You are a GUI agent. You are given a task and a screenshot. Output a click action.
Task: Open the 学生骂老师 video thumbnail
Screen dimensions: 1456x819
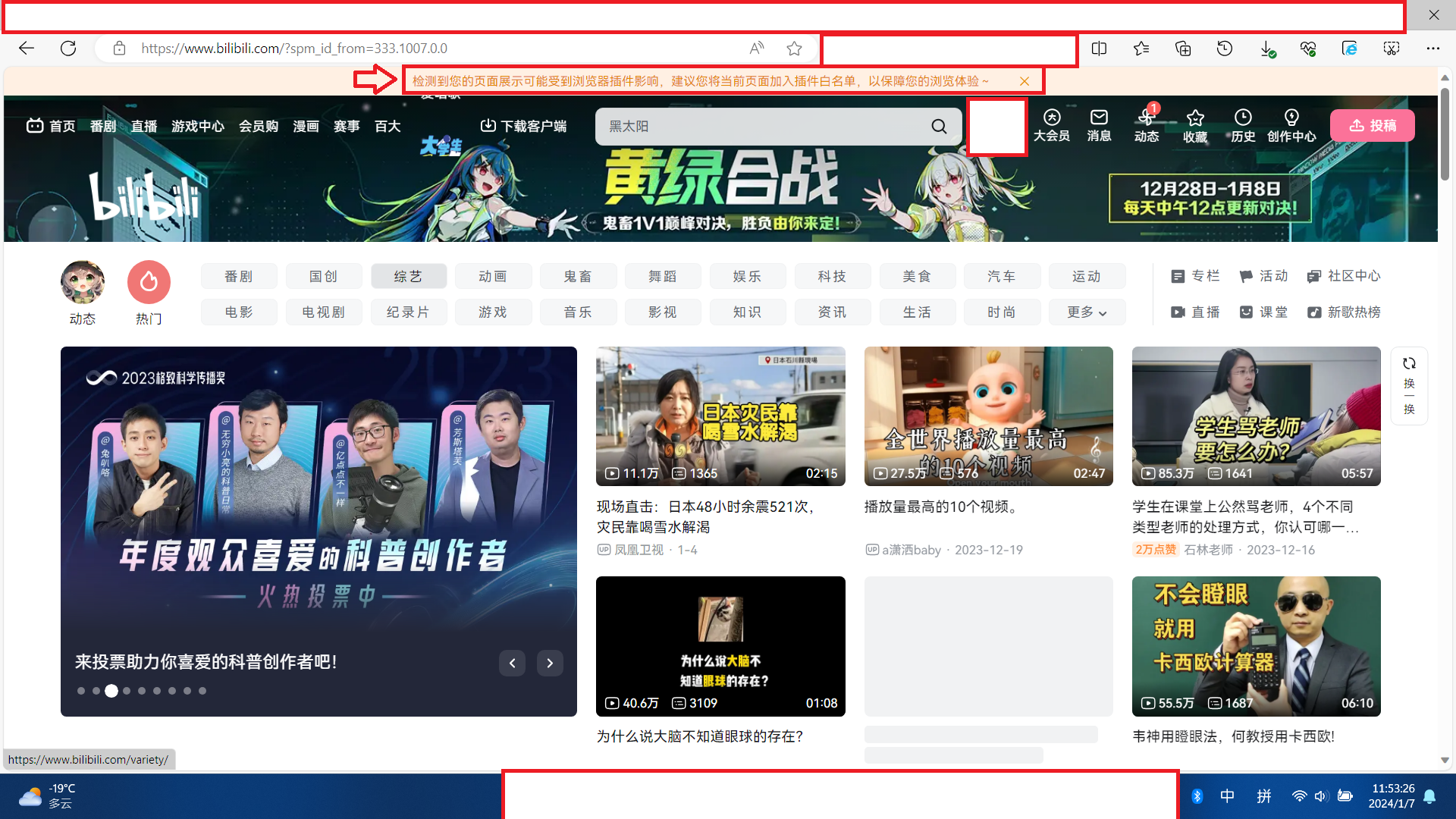(1256, 416)
